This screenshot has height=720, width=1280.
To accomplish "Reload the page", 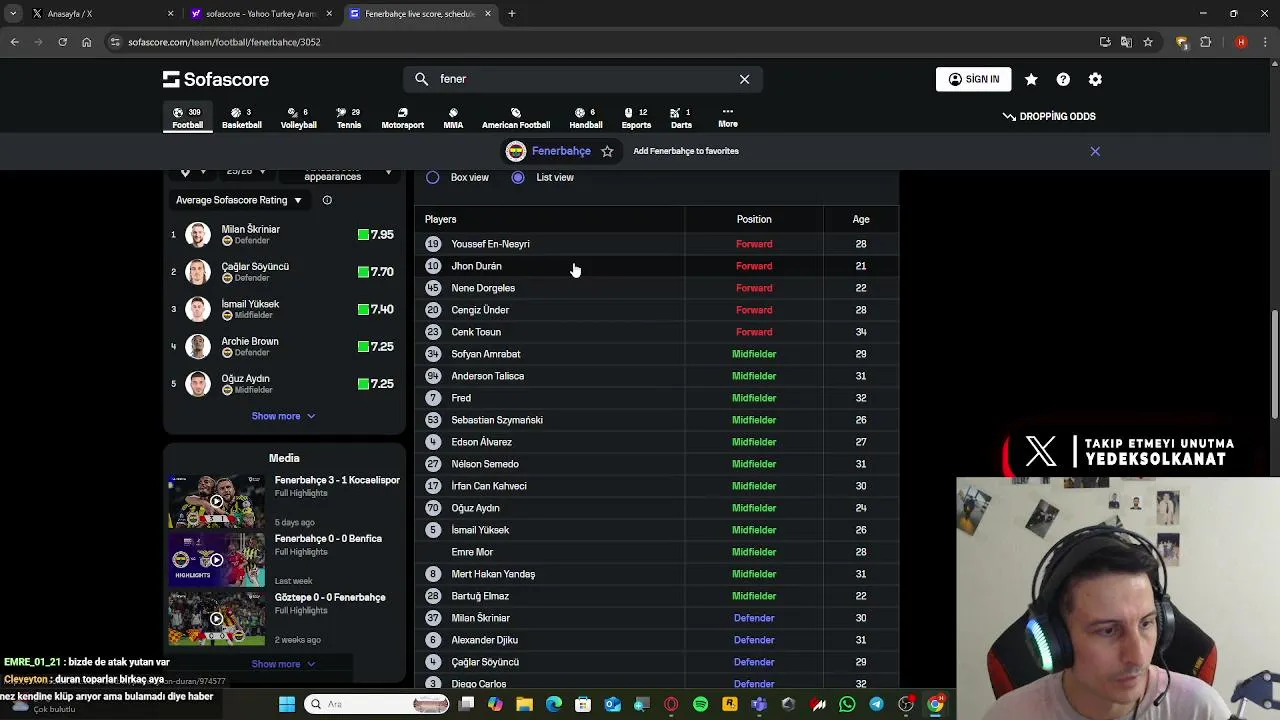I will pyautogui.click(x=62, y=42).
